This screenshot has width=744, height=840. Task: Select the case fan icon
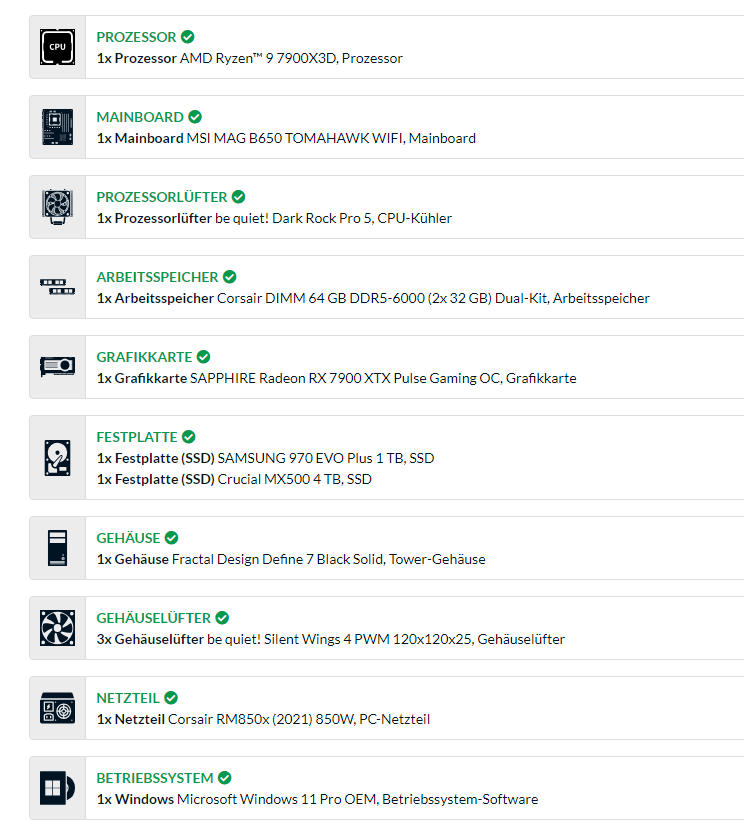pyautogui.click(x=57, y=628)
